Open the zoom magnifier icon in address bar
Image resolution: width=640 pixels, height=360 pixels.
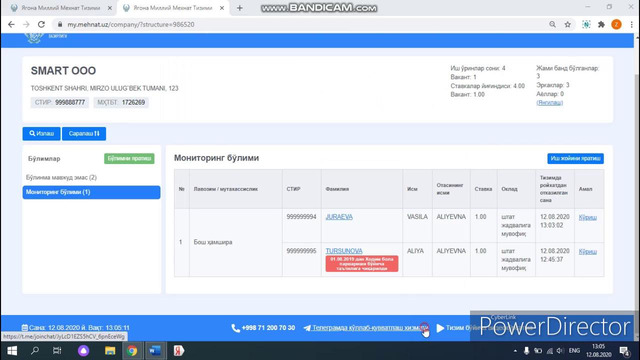pyautogui.click(x=552, y=24)
